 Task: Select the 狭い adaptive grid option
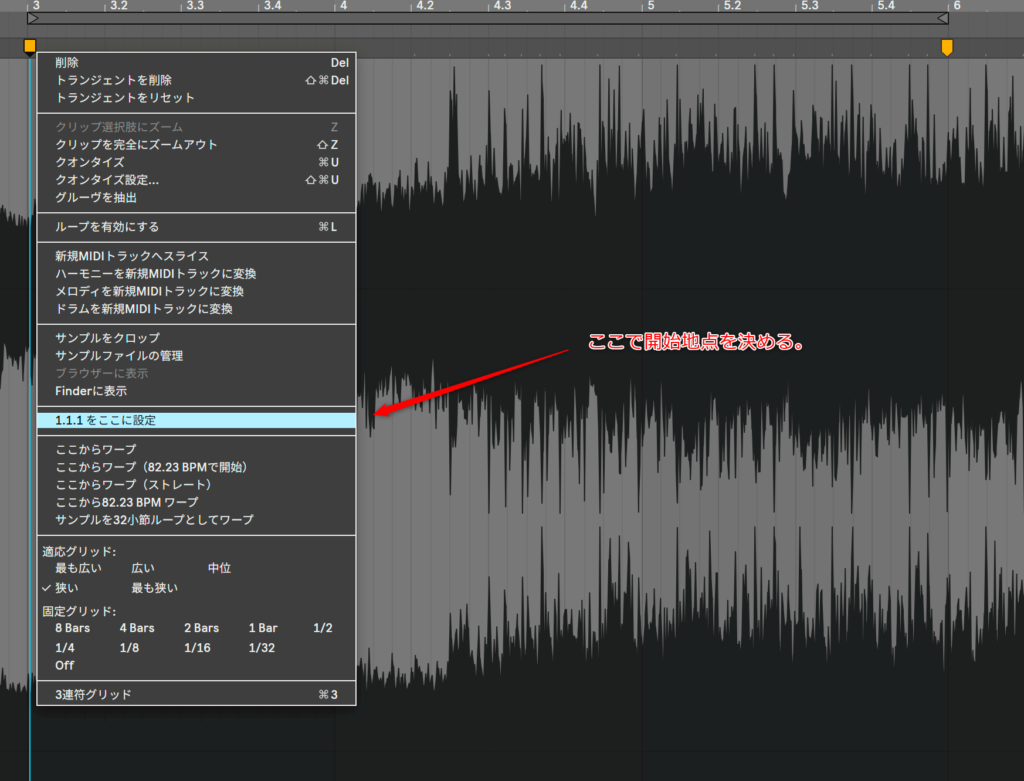tap(66, 588)
